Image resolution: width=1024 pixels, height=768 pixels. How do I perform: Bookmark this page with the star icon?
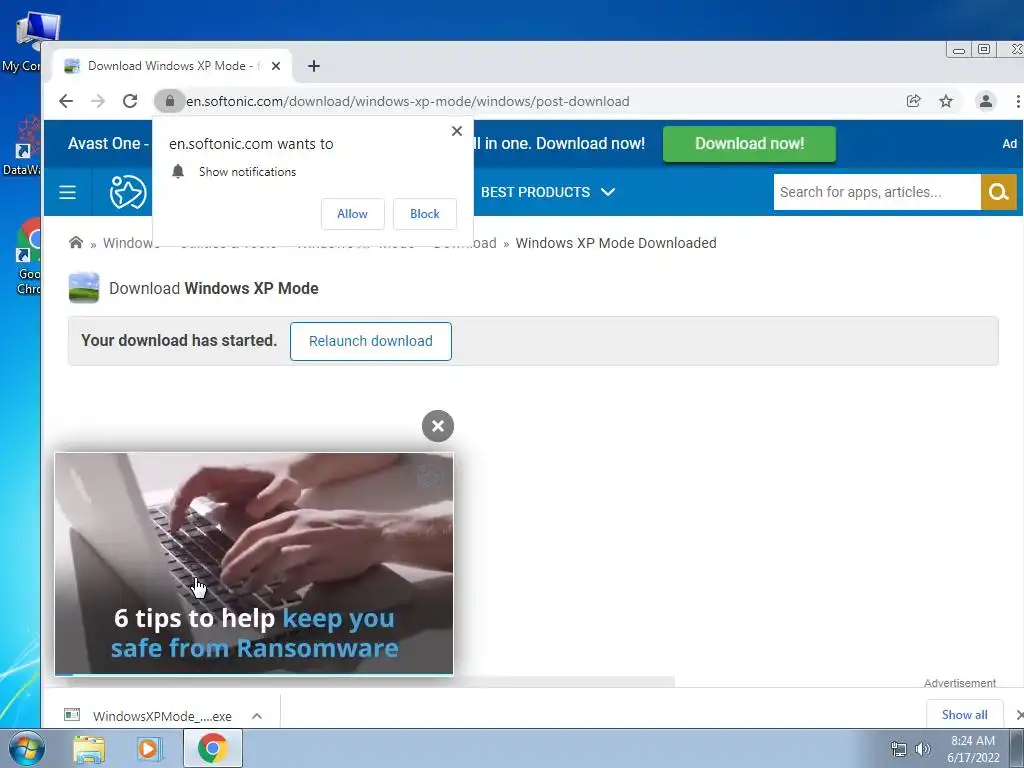point(946,101)
